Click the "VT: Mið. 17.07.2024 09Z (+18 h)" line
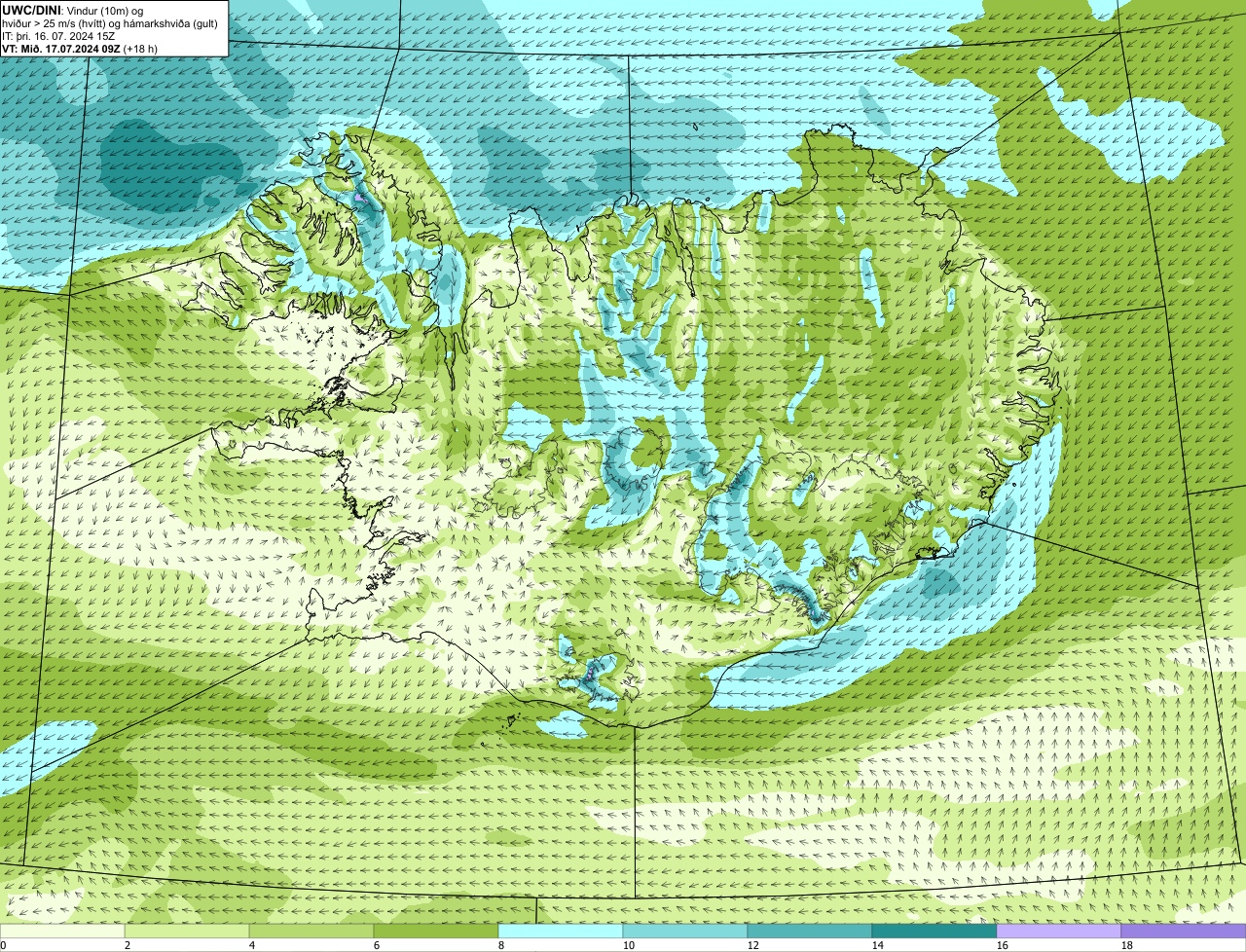1246x952 pixels. [80, 48]
